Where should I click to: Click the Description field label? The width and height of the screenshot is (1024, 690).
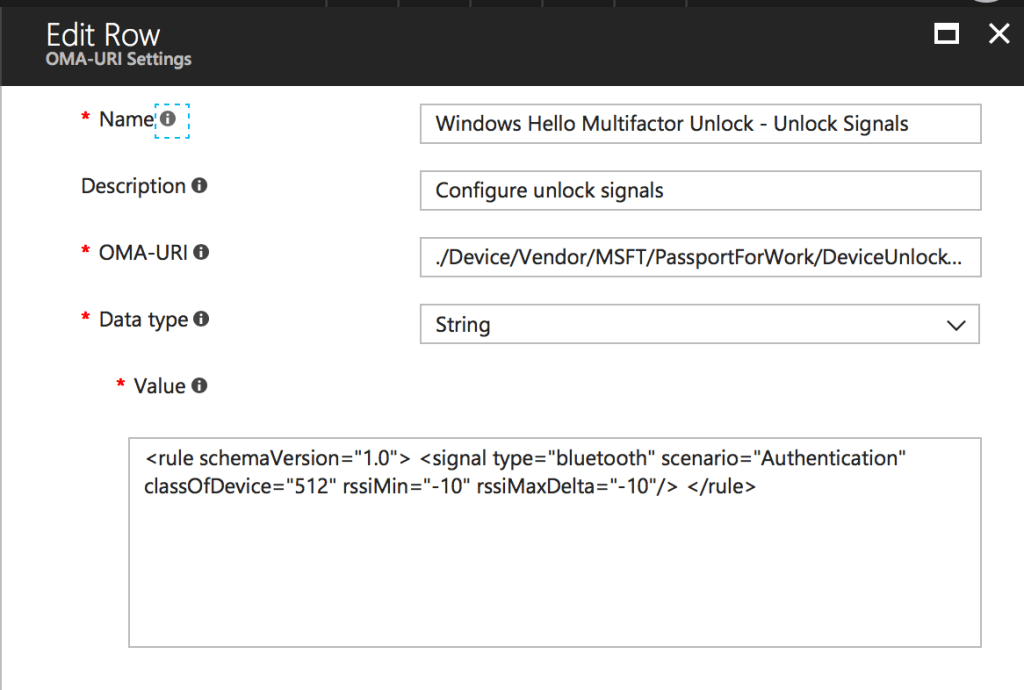[133, 186]
